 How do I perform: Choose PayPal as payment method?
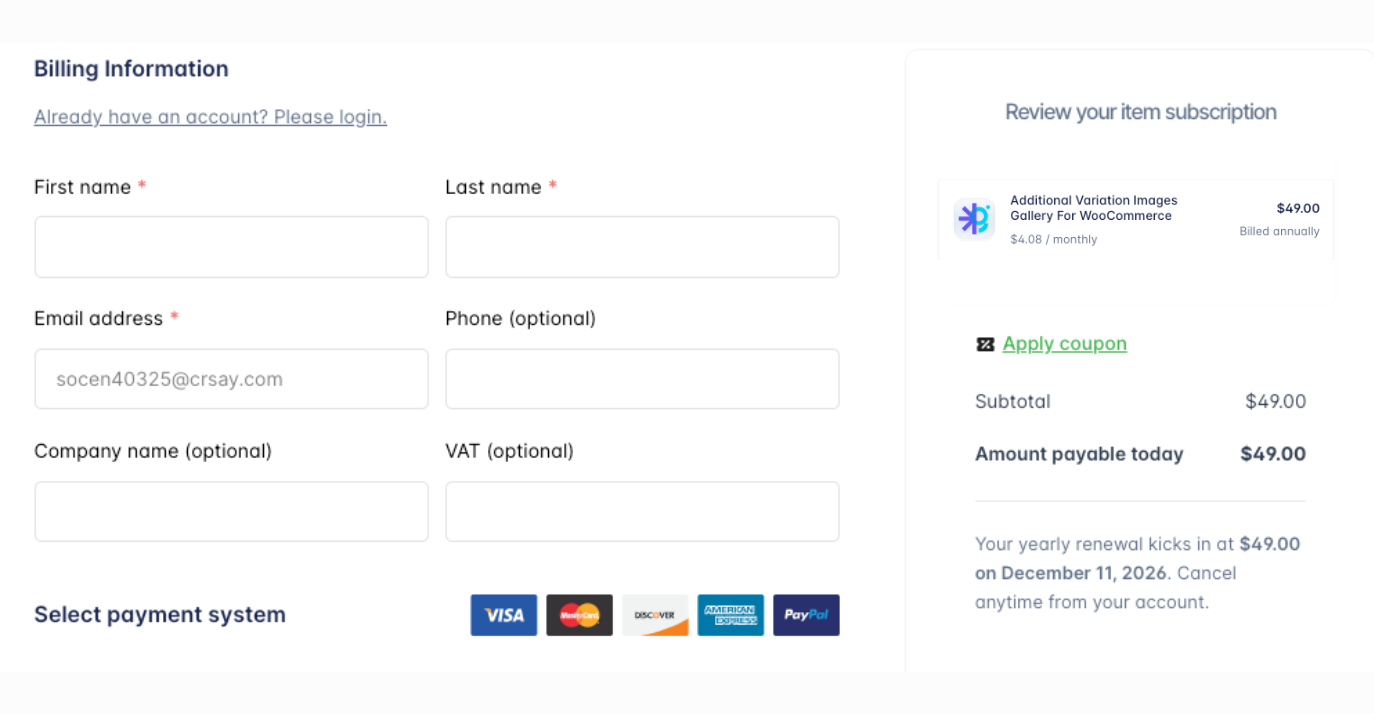pyautogui.click(x=806, y=615)
